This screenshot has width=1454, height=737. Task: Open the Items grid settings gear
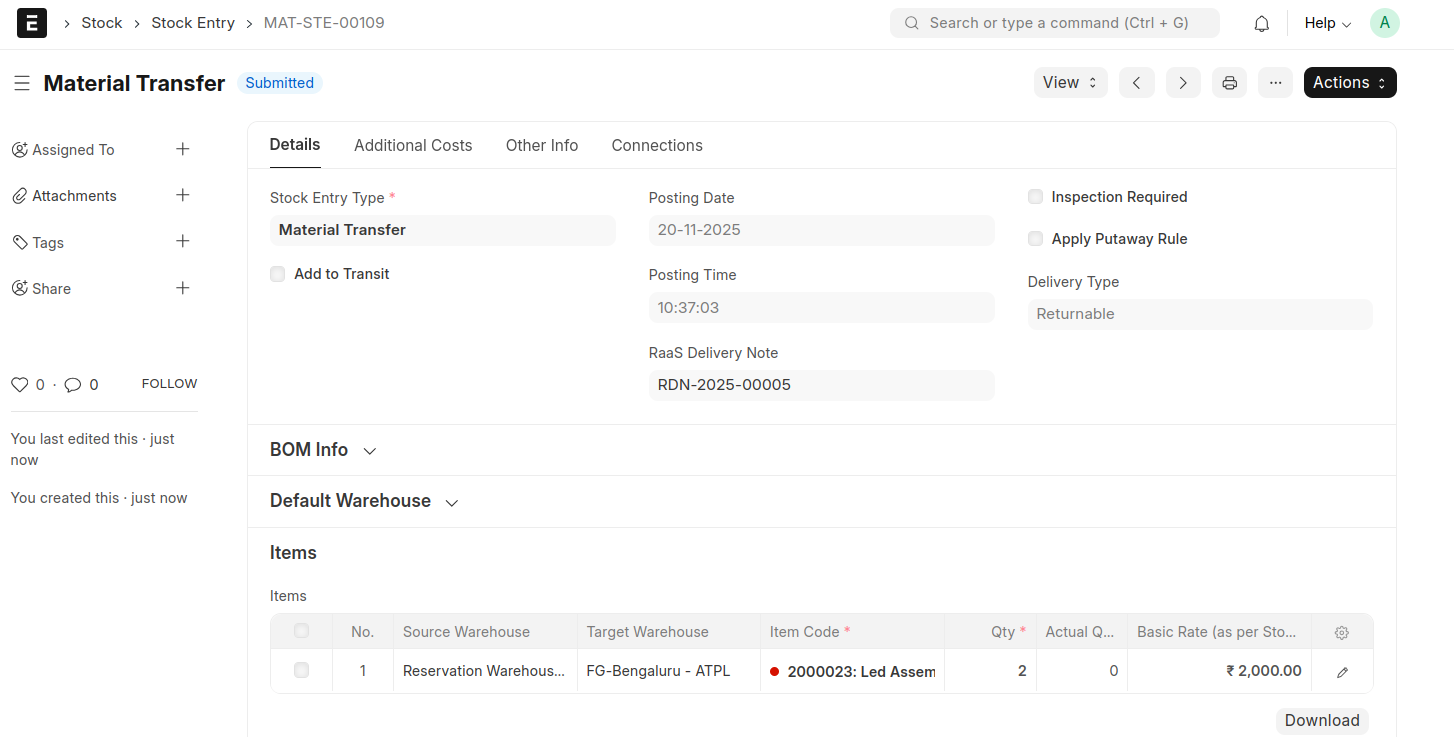[1341, 631]
